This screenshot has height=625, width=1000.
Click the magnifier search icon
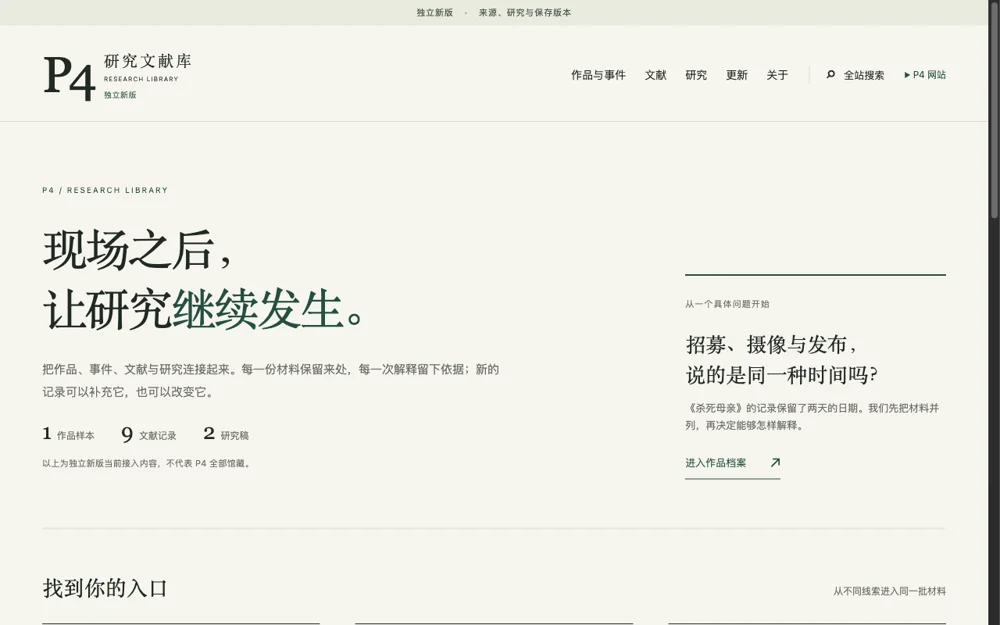(x=830, y=75)
